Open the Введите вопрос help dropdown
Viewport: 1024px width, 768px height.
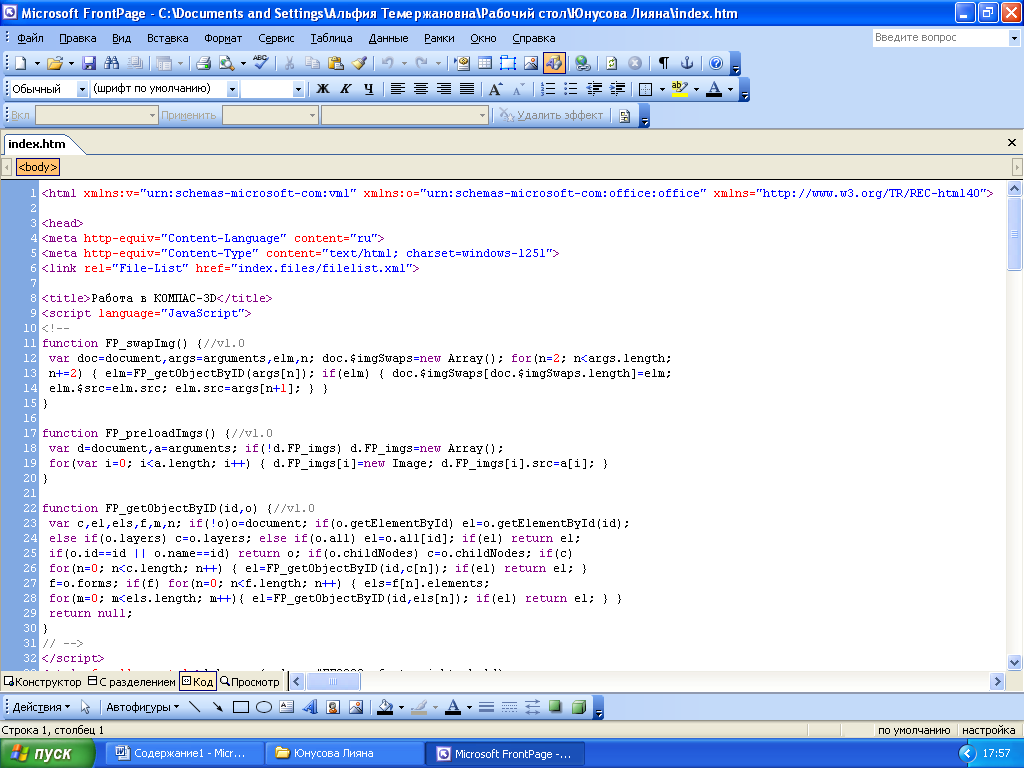pyautogui.click(x=1014, y=38)
